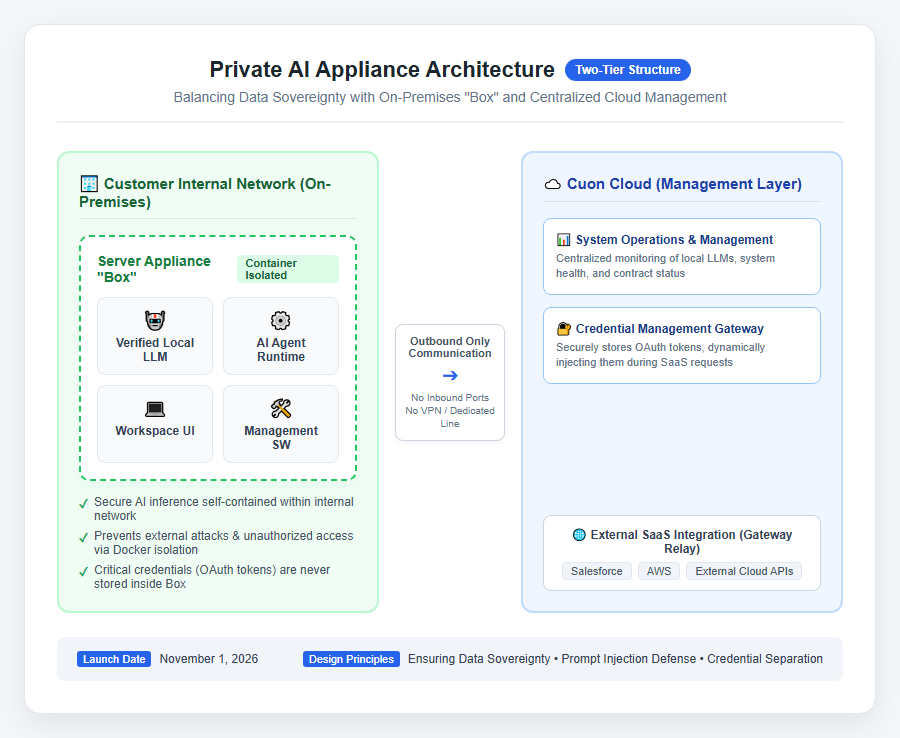
Task: Click the November 1, 2026 date
Action: pos(209,659)
